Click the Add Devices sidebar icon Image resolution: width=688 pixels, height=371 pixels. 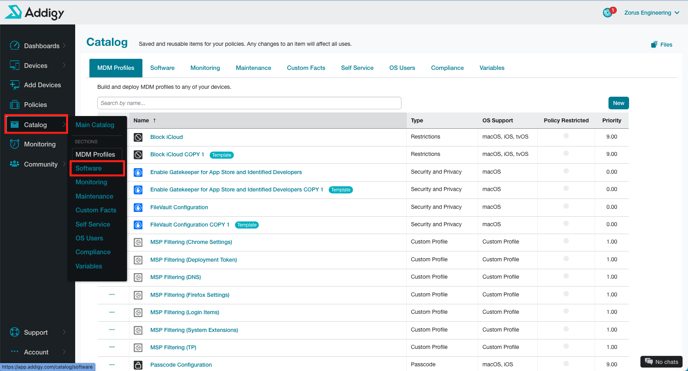(x=14, y=85)
